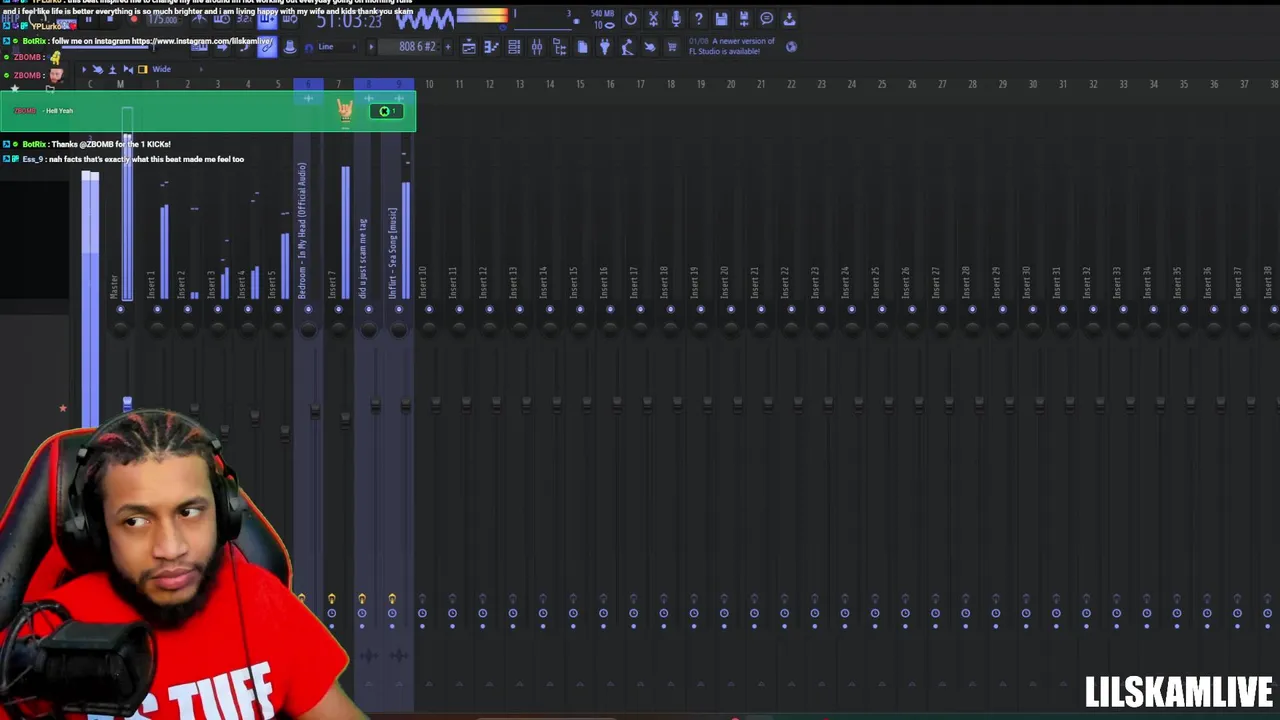Image resolution: width=1280 pixels, height=720 pixels.
Task: Open help with the question mark icon
Action: (x=698, y=18)
